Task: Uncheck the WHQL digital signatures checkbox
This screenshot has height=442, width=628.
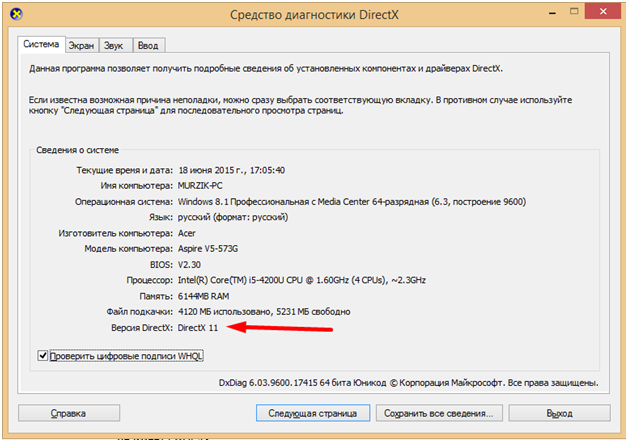Action: (42, 355)
